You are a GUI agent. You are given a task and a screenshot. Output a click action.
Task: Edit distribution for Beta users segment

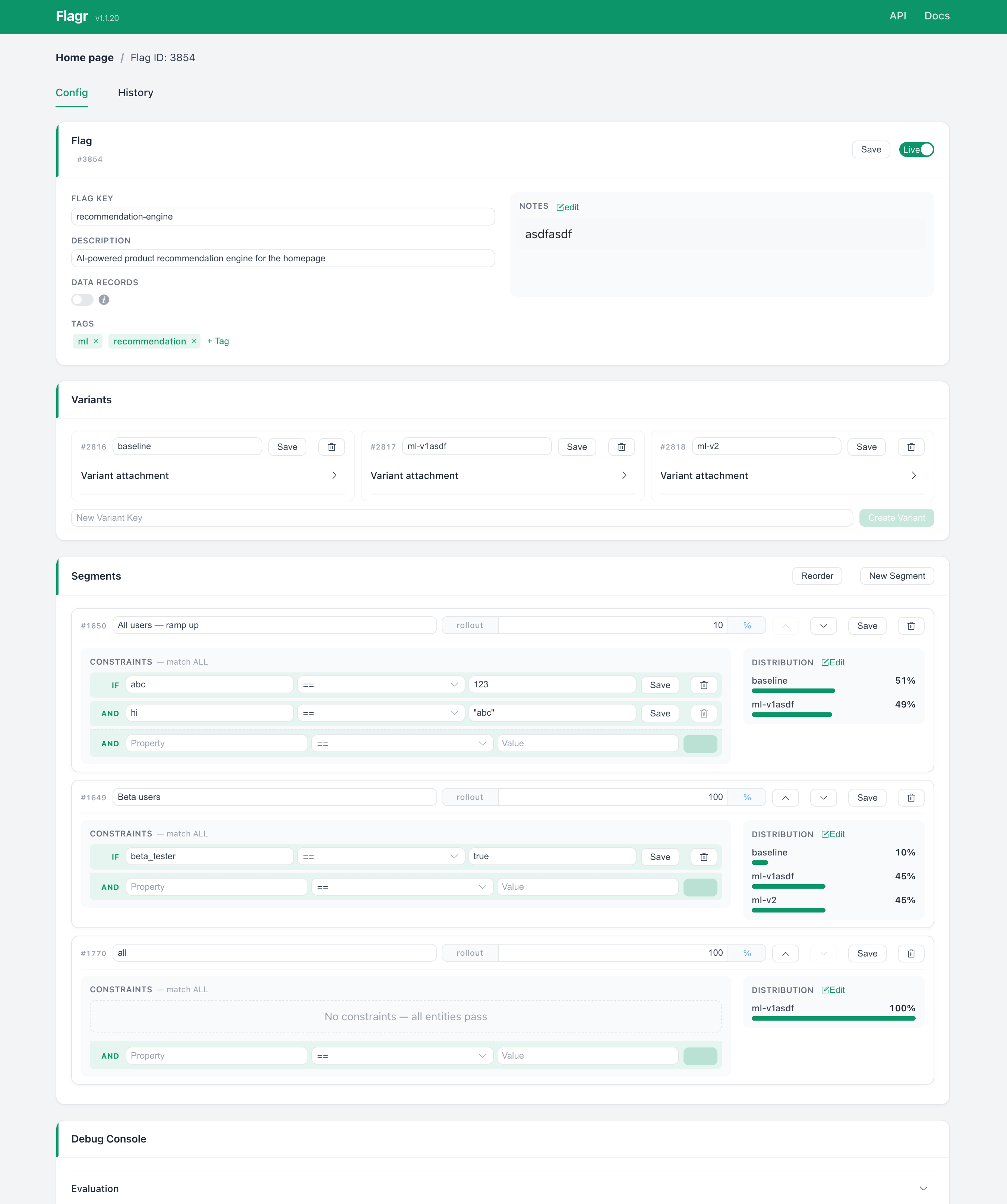pyautogui.click(x=833, y=834)
